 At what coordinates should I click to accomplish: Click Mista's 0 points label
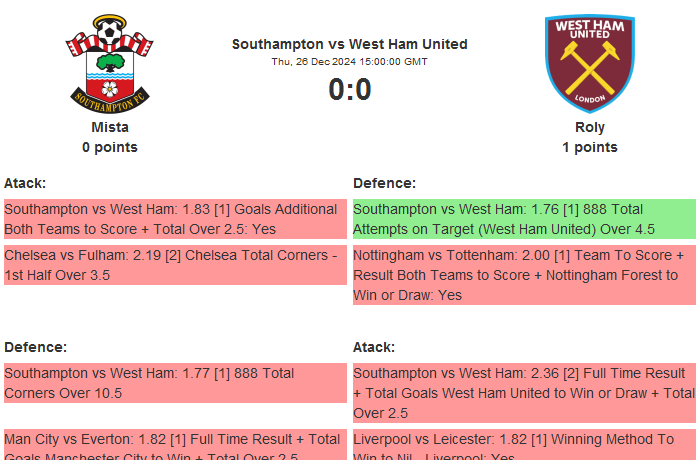[110, 147]
